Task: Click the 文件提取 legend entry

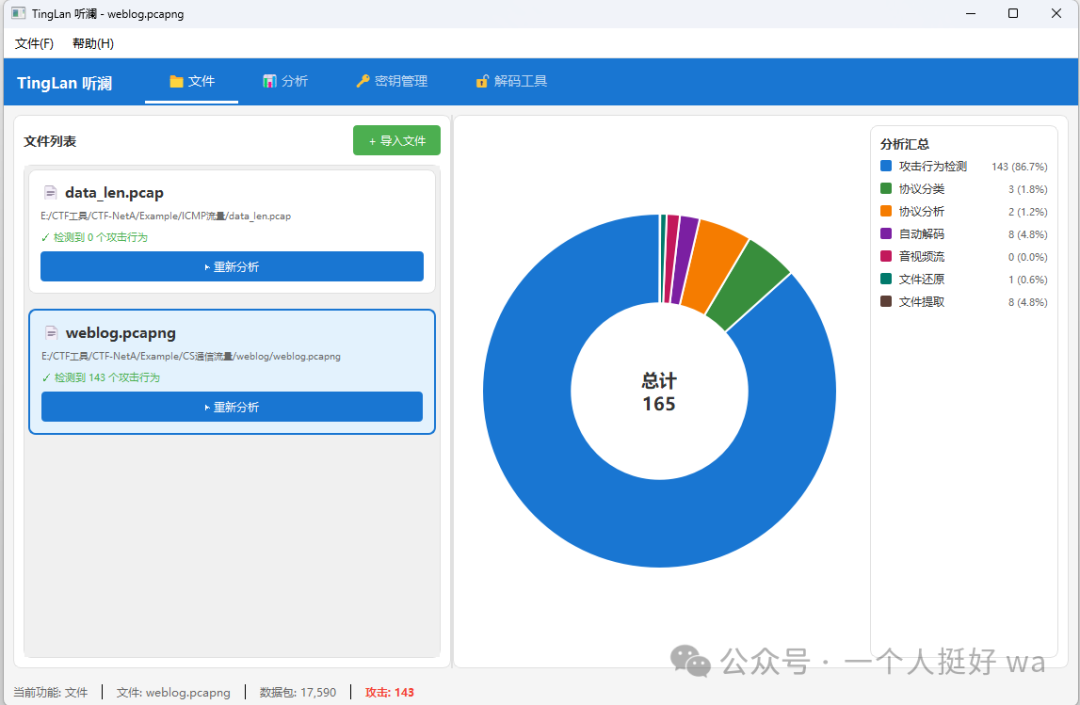Action: (x=964, y=302)
